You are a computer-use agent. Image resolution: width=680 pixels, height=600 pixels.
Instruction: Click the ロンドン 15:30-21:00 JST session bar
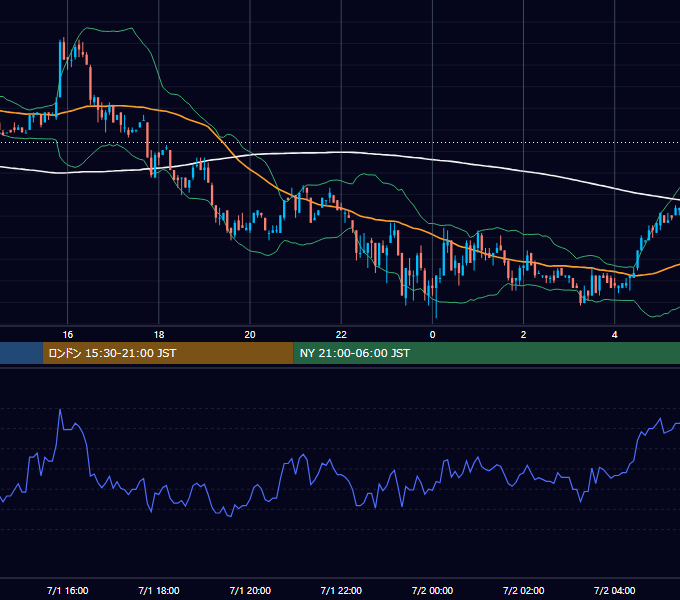(168, 353)
